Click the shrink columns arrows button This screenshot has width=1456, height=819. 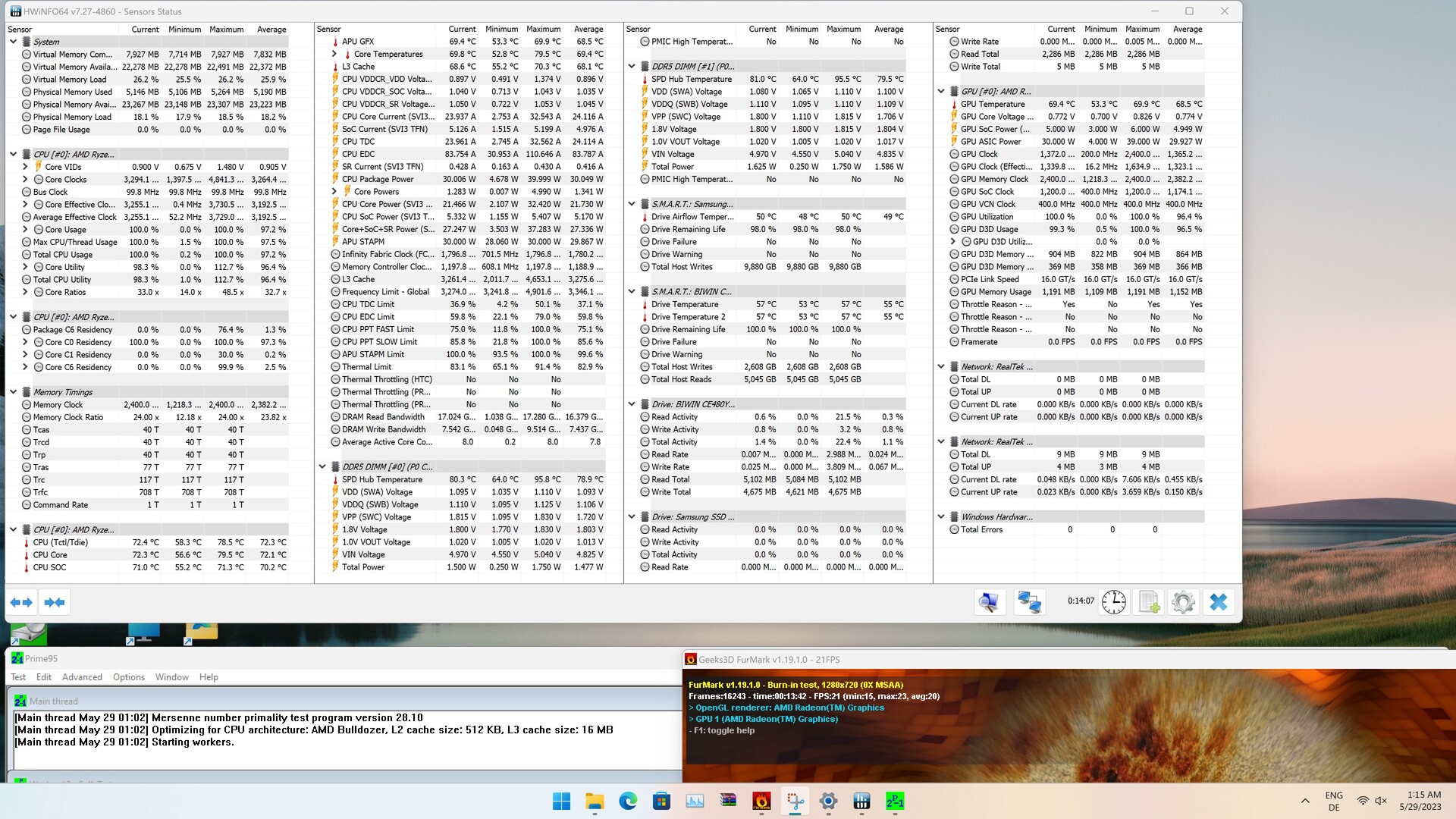[54, 602]
